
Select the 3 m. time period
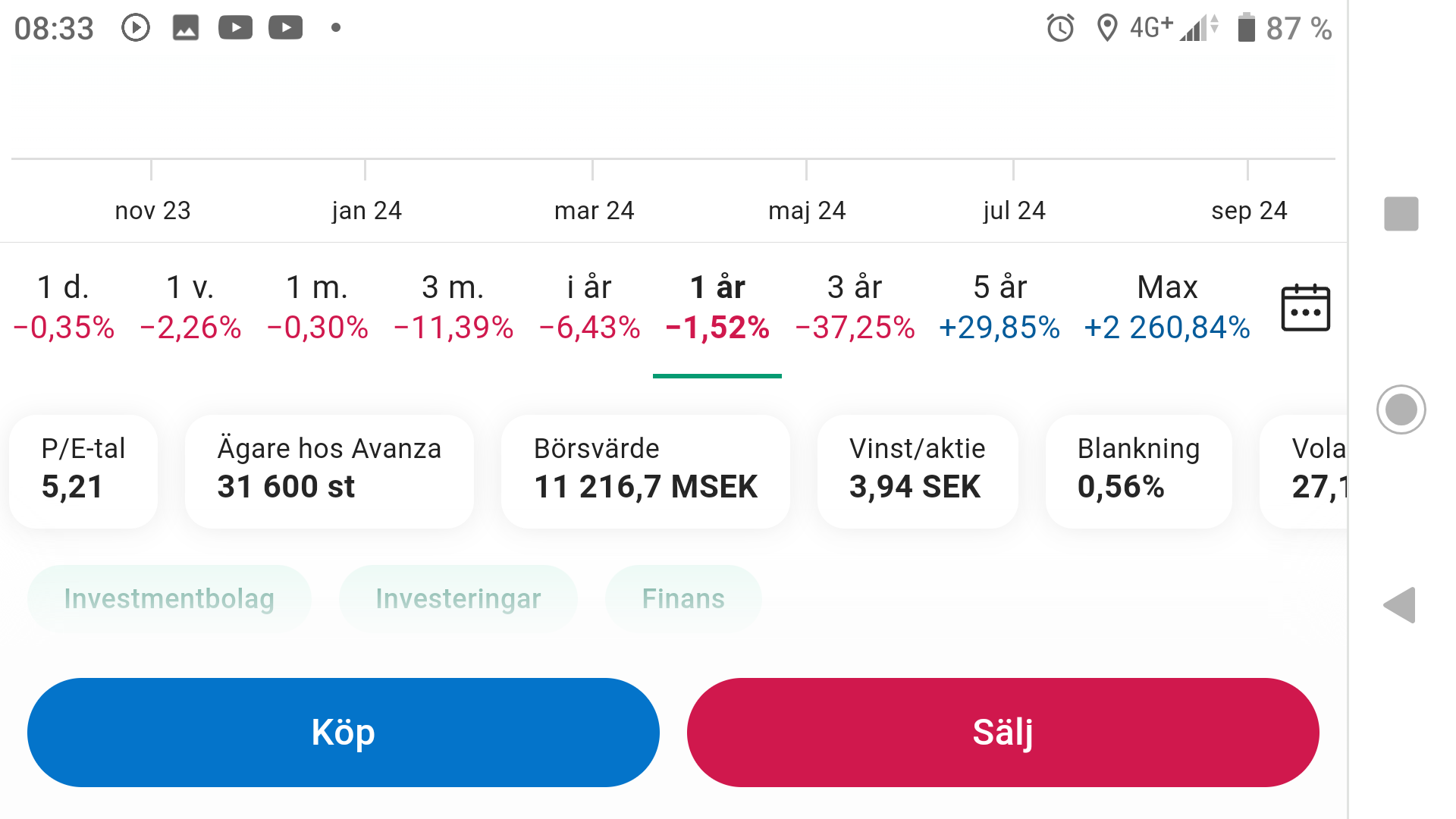453,307
